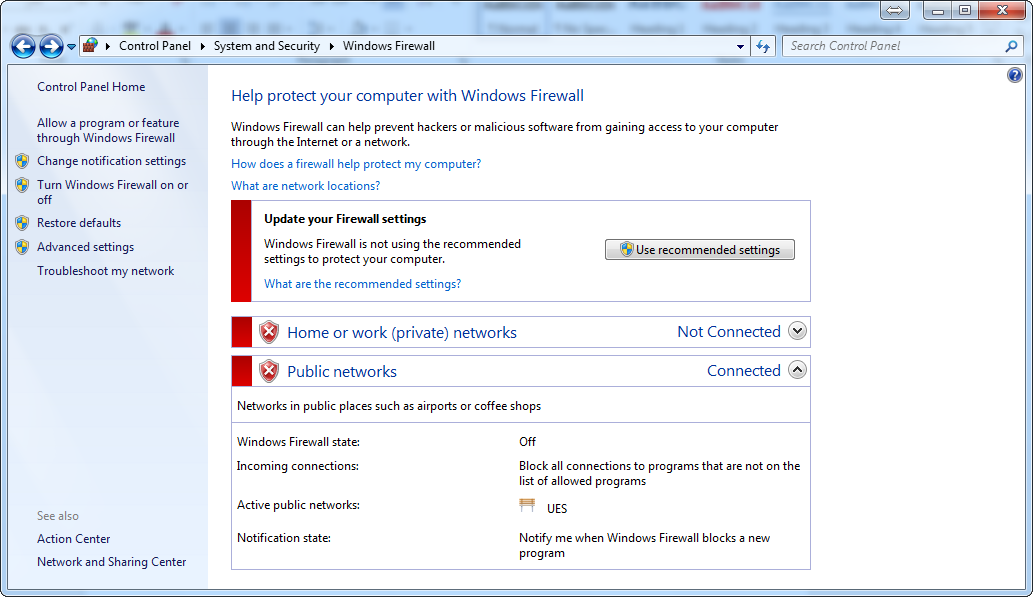Maximize the Windows Firewall window
The image size is (1033, 597).
coord(964,11)
